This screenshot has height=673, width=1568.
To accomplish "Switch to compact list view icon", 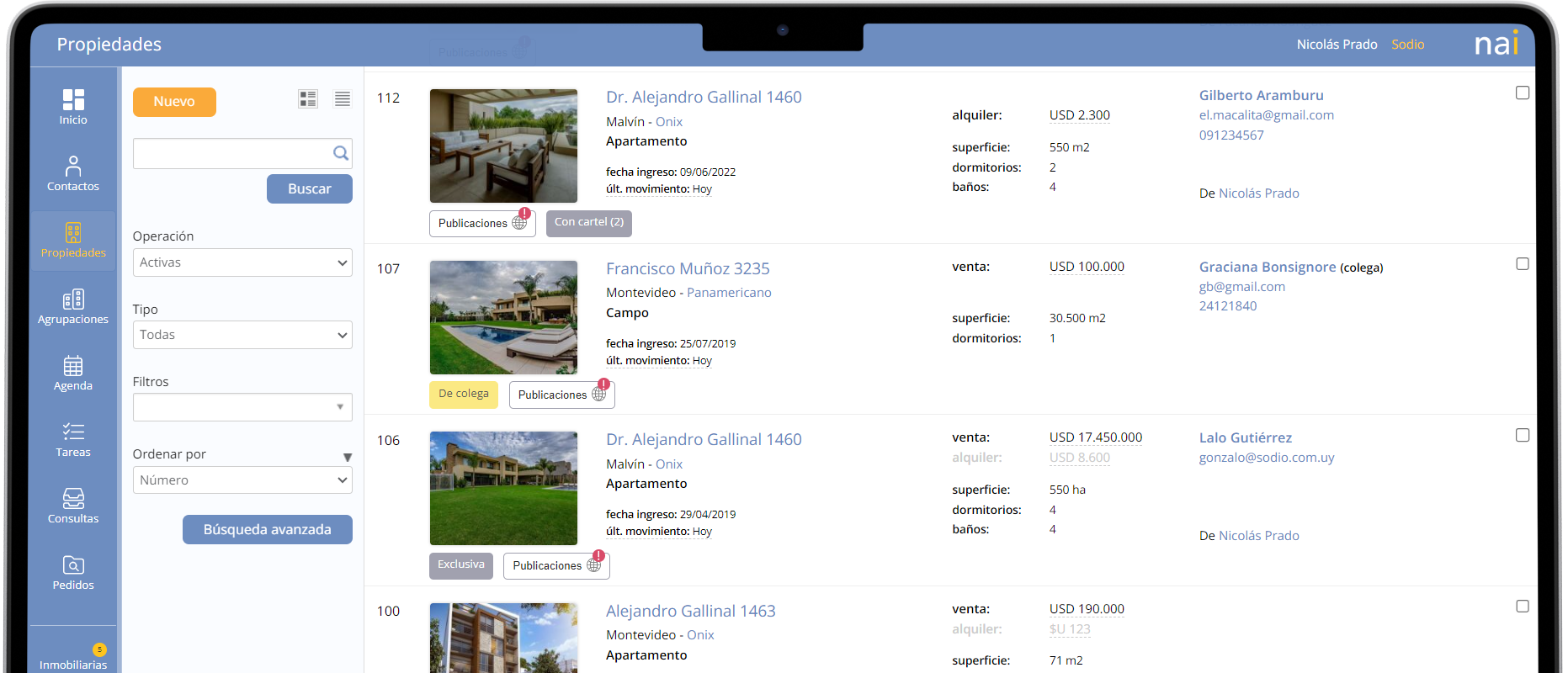I will click(x=343, y=99).
